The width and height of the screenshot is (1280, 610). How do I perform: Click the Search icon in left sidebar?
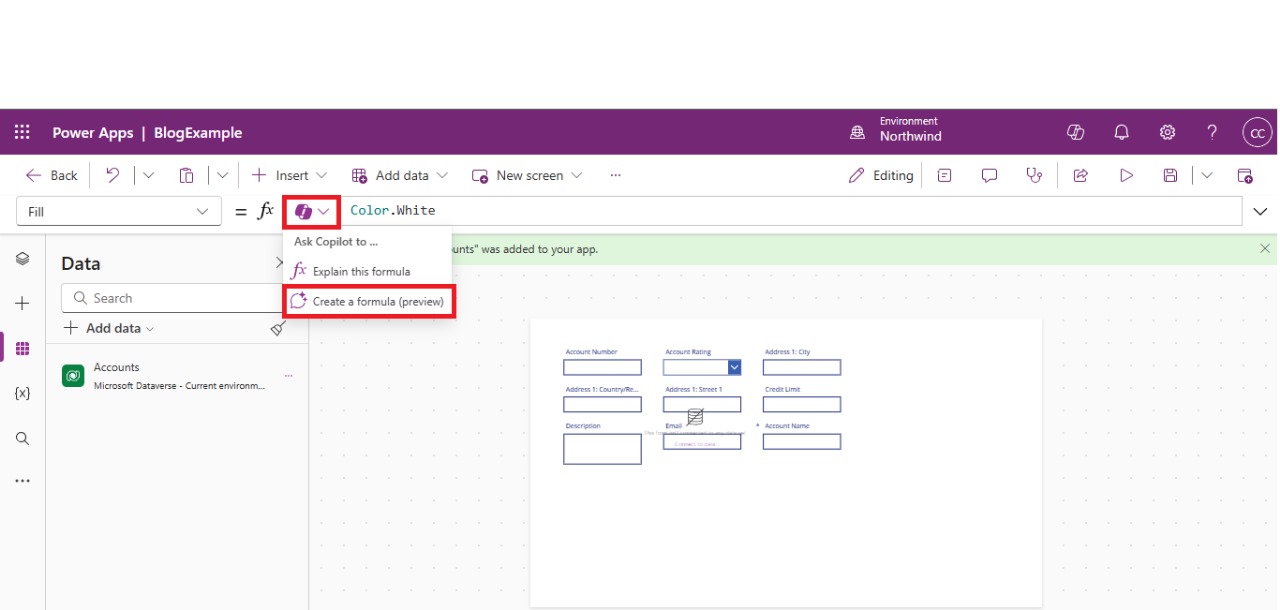(x=22, y=438)
